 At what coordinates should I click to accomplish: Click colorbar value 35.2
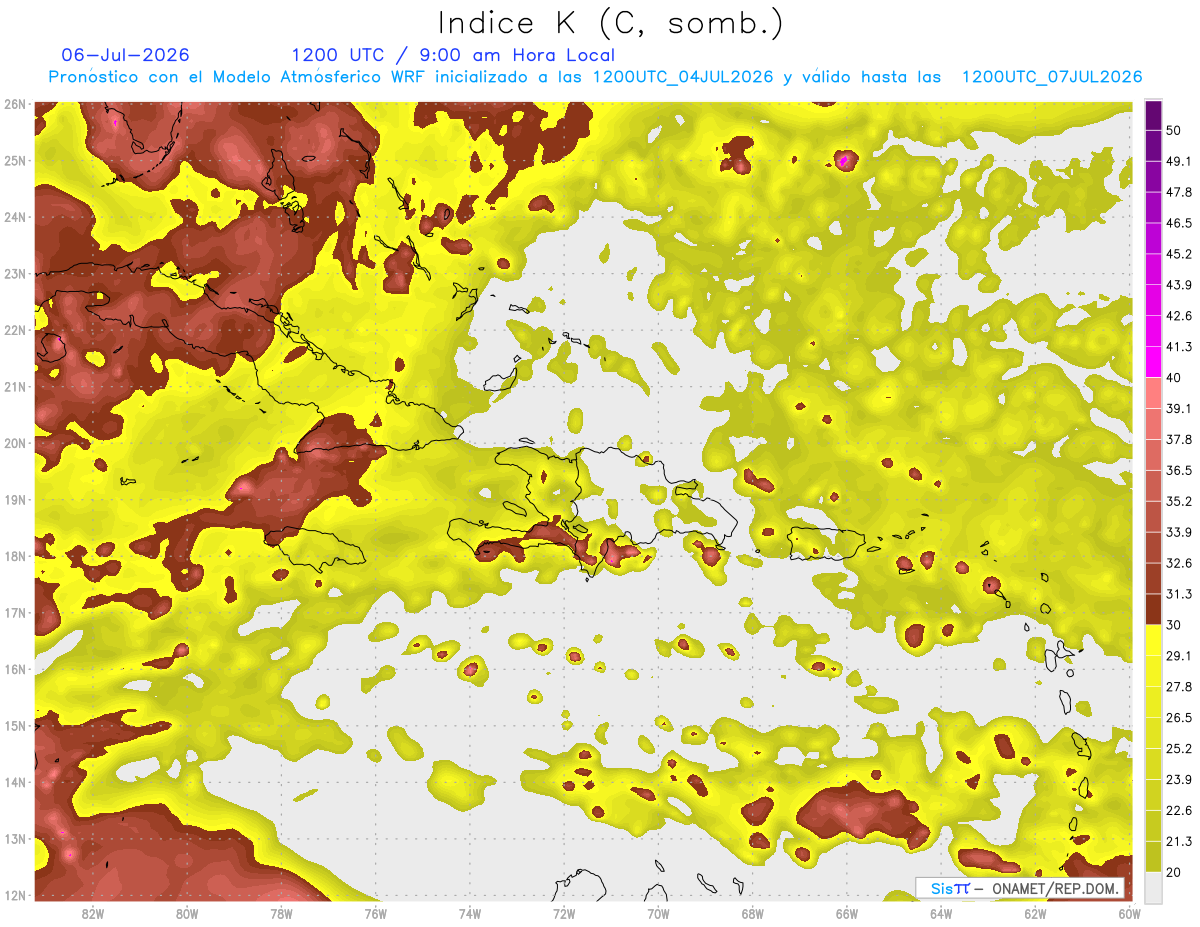pyautogui.click(x=1180, y=501)
